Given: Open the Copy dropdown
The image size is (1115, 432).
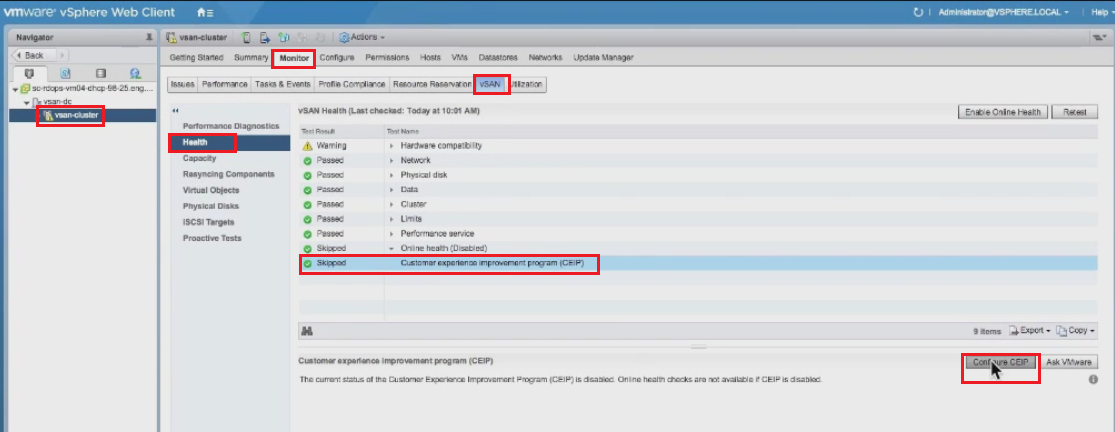Looking at the screenshot, I should 1076,331.
